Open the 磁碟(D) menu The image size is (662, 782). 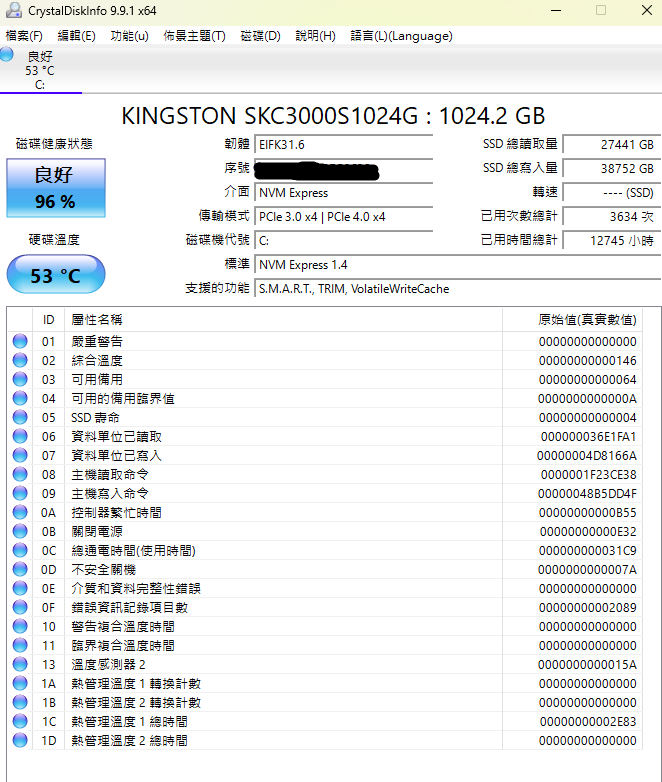tap(260, 36)
